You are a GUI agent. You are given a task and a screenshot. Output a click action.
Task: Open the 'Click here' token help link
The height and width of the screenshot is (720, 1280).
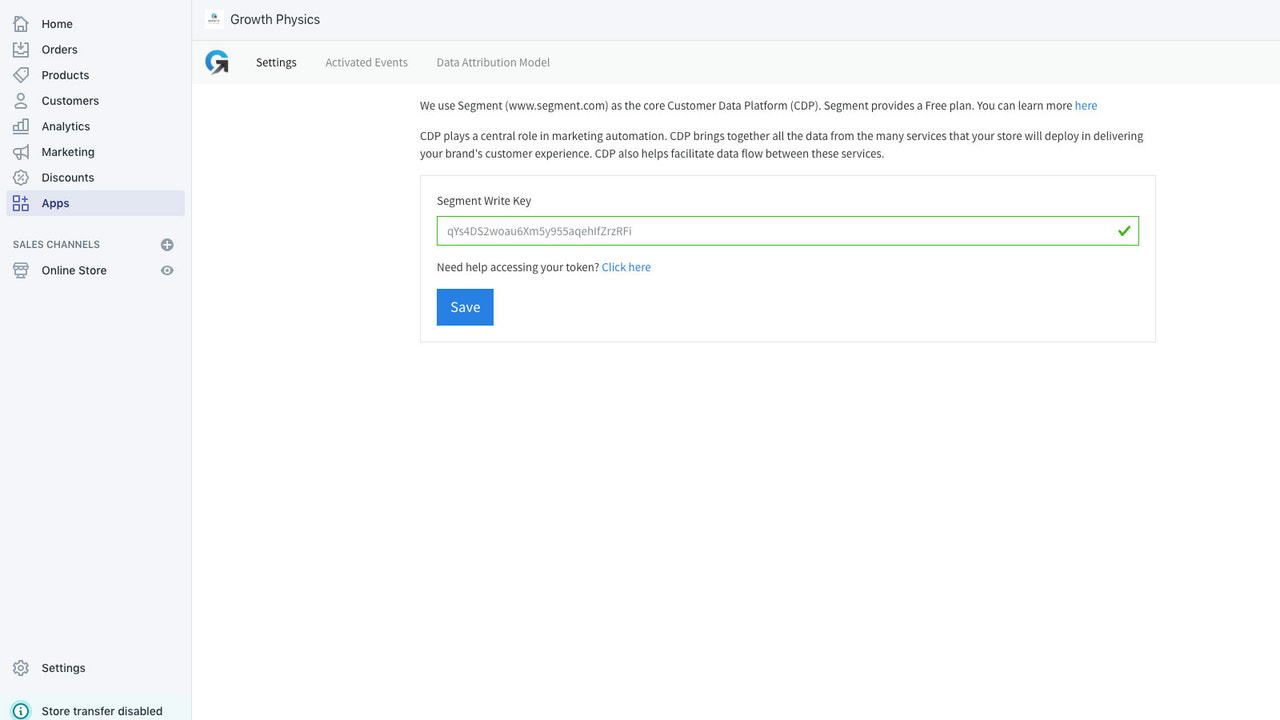click(x=626, y=267)
